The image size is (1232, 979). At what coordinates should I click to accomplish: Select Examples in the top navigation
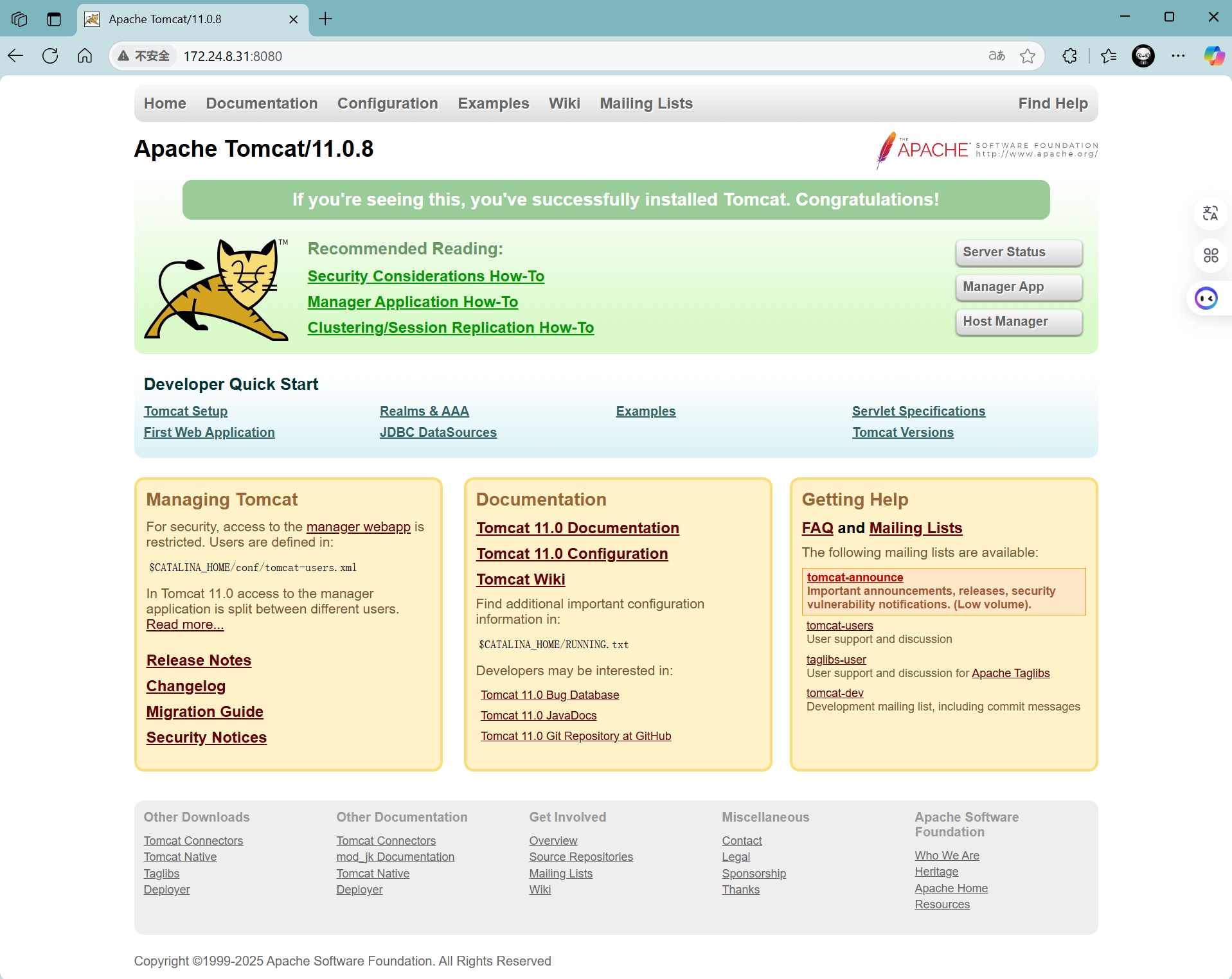(493, 103)
